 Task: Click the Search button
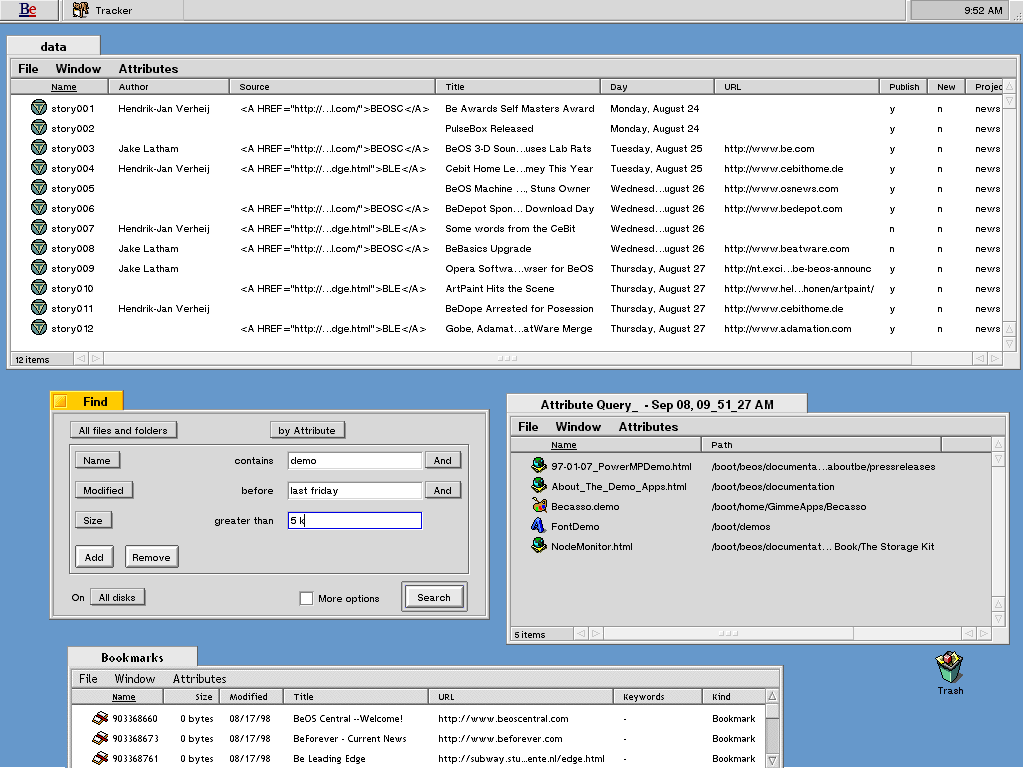click(x=434, y=597)
